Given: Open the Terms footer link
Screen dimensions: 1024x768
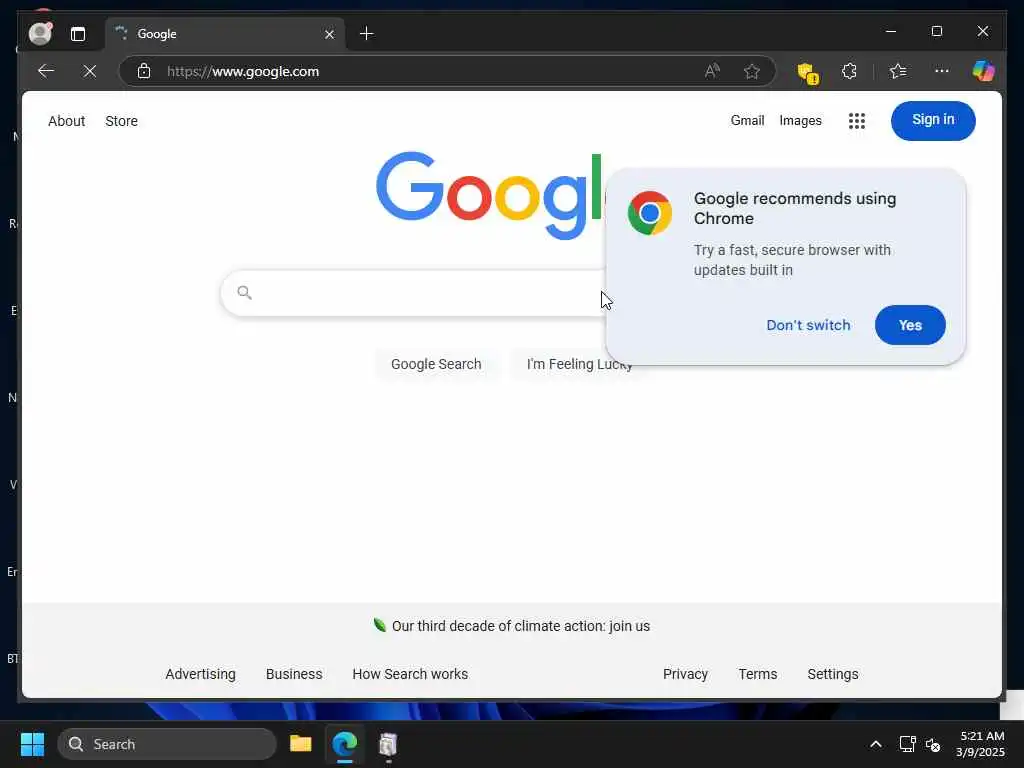Looking at the screenshot, I should pos(758,674).
